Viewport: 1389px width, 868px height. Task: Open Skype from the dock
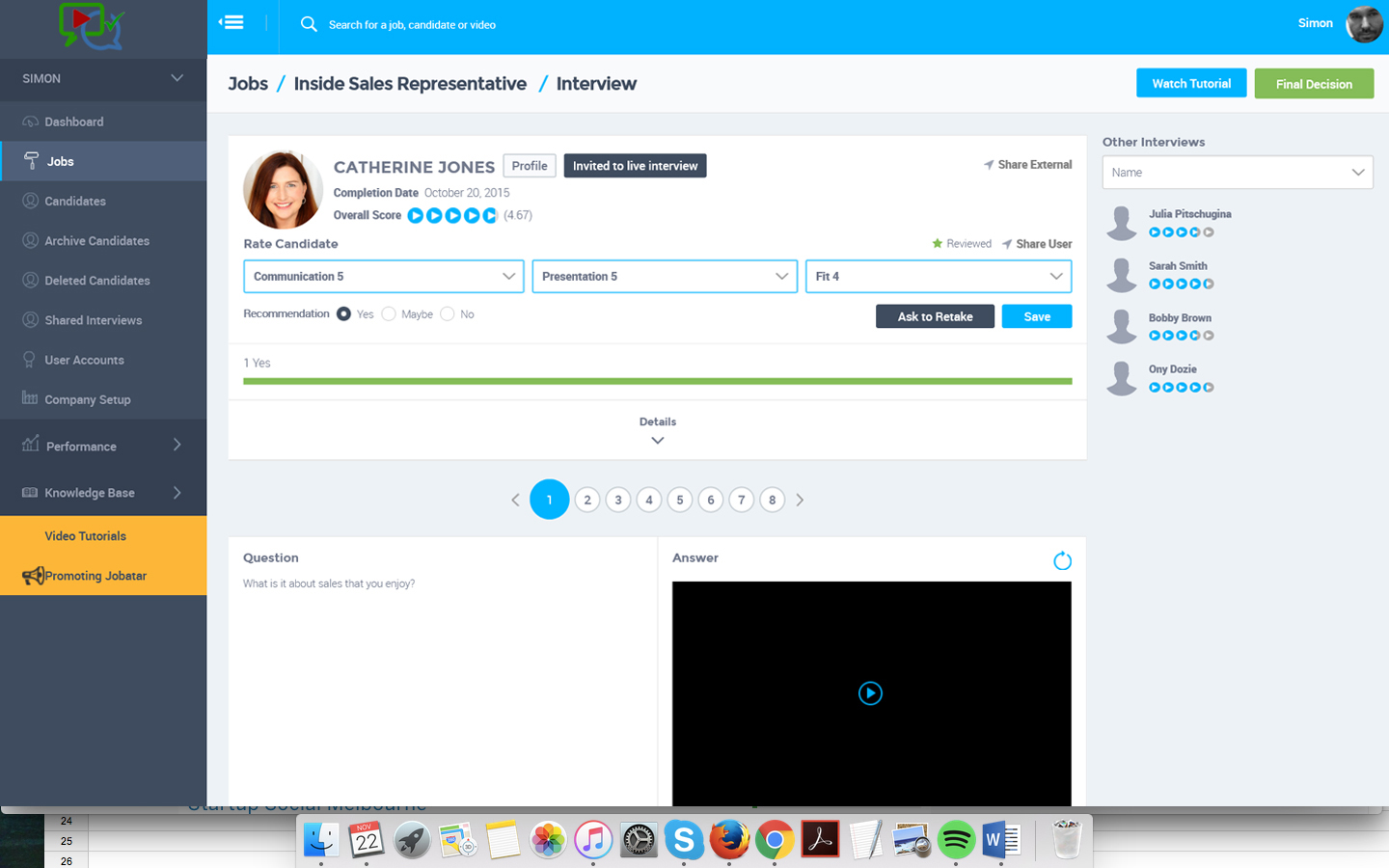point(684,840)
